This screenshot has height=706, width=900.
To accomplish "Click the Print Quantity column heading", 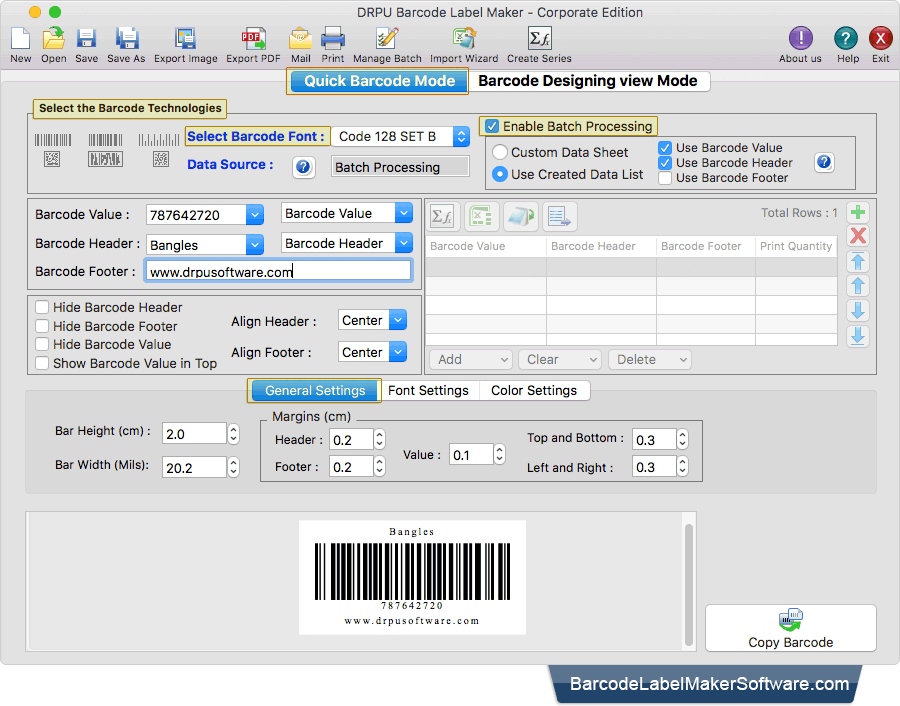I will click(x=796, y=246).
